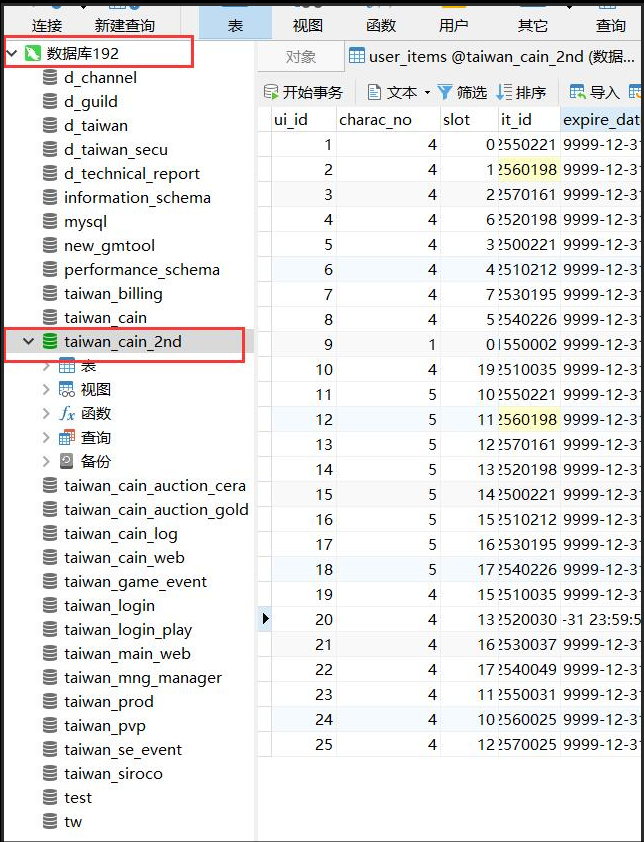
Task: Select the taiwan_login database in tree
Action: [109, 605]
